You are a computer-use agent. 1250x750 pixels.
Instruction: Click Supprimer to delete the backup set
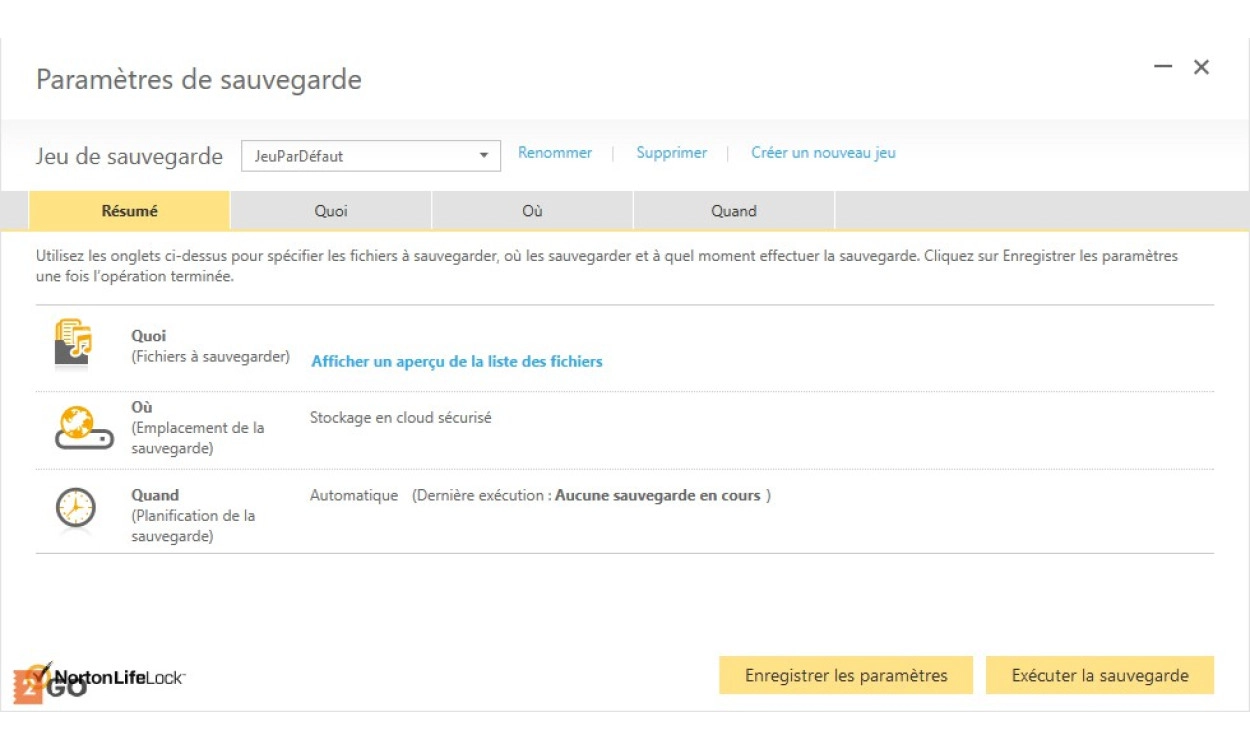[x=671, y=153]
